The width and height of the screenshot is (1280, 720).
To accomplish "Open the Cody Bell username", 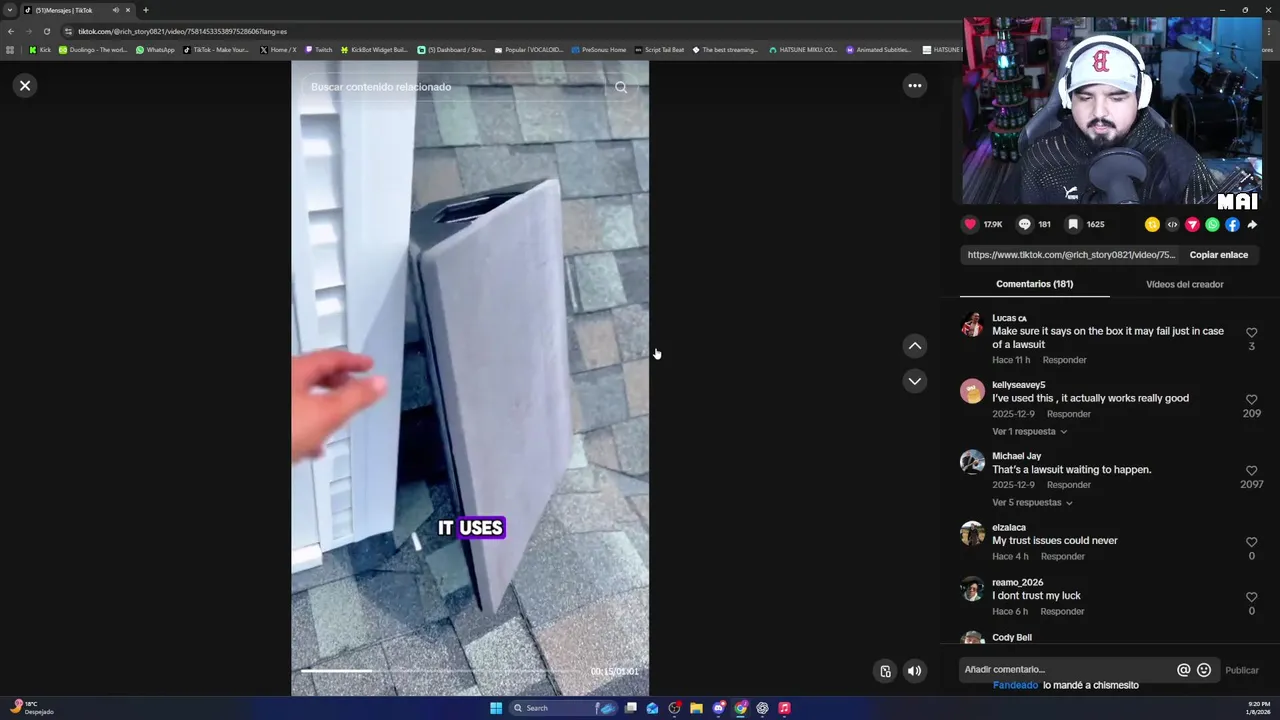I will coord(1012,637).
